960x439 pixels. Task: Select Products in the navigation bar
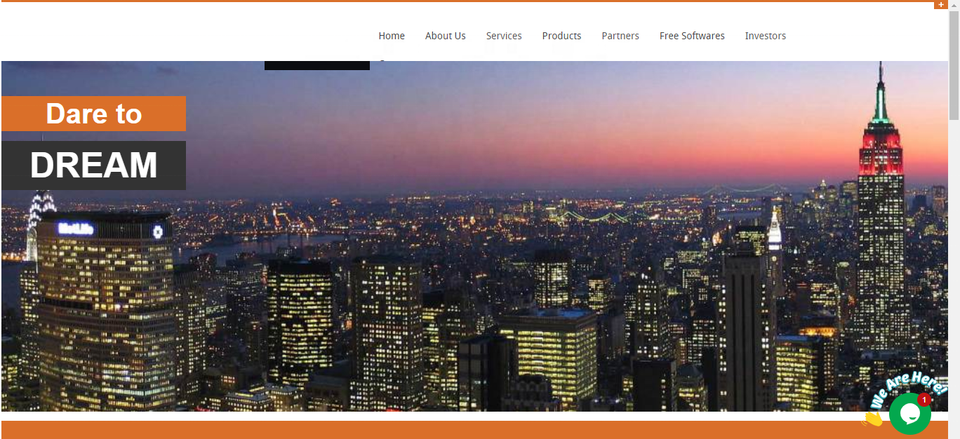561,36
